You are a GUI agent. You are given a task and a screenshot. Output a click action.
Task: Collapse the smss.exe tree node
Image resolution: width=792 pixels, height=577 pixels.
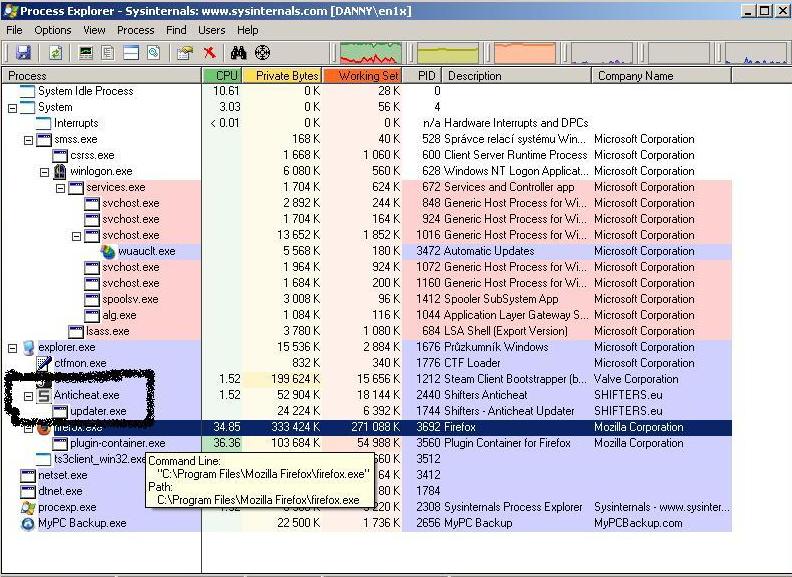coord(28,140)
